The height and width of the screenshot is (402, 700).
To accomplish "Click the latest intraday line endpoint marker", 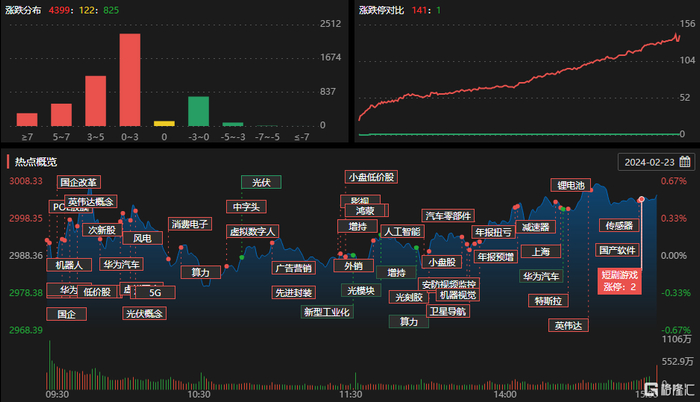I will (641, 199).
